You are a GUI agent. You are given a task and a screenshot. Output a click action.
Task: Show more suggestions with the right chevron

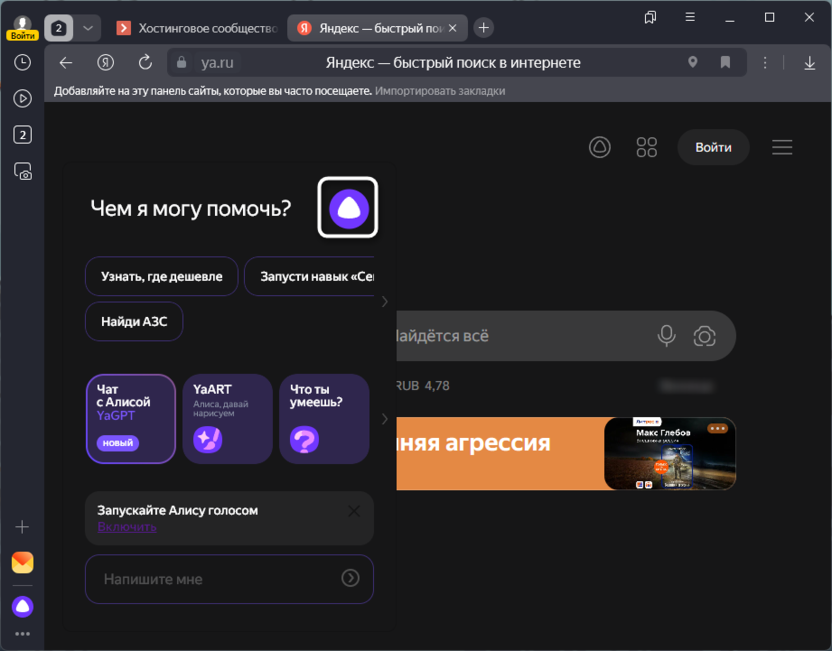(x=385, y=301)
